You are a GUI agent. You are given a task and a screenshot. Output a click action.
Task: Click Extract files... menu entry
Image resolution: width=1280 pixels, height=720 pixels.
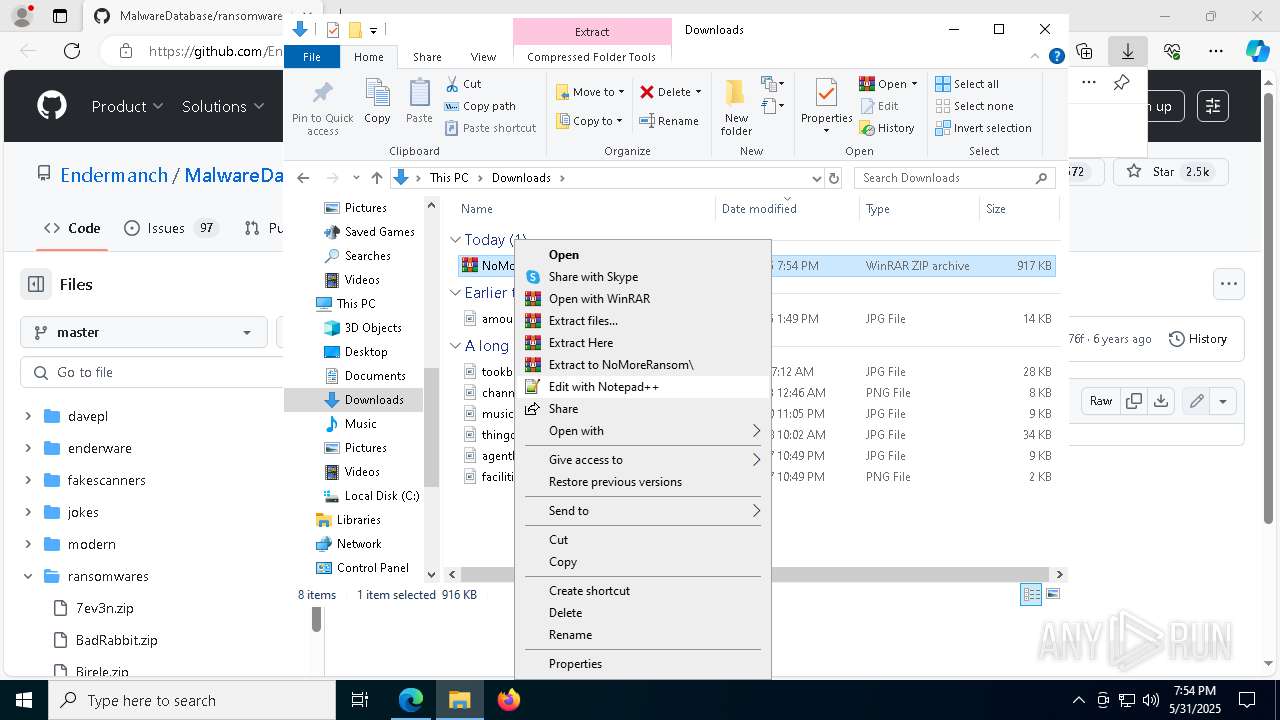(x=641, y=321)
